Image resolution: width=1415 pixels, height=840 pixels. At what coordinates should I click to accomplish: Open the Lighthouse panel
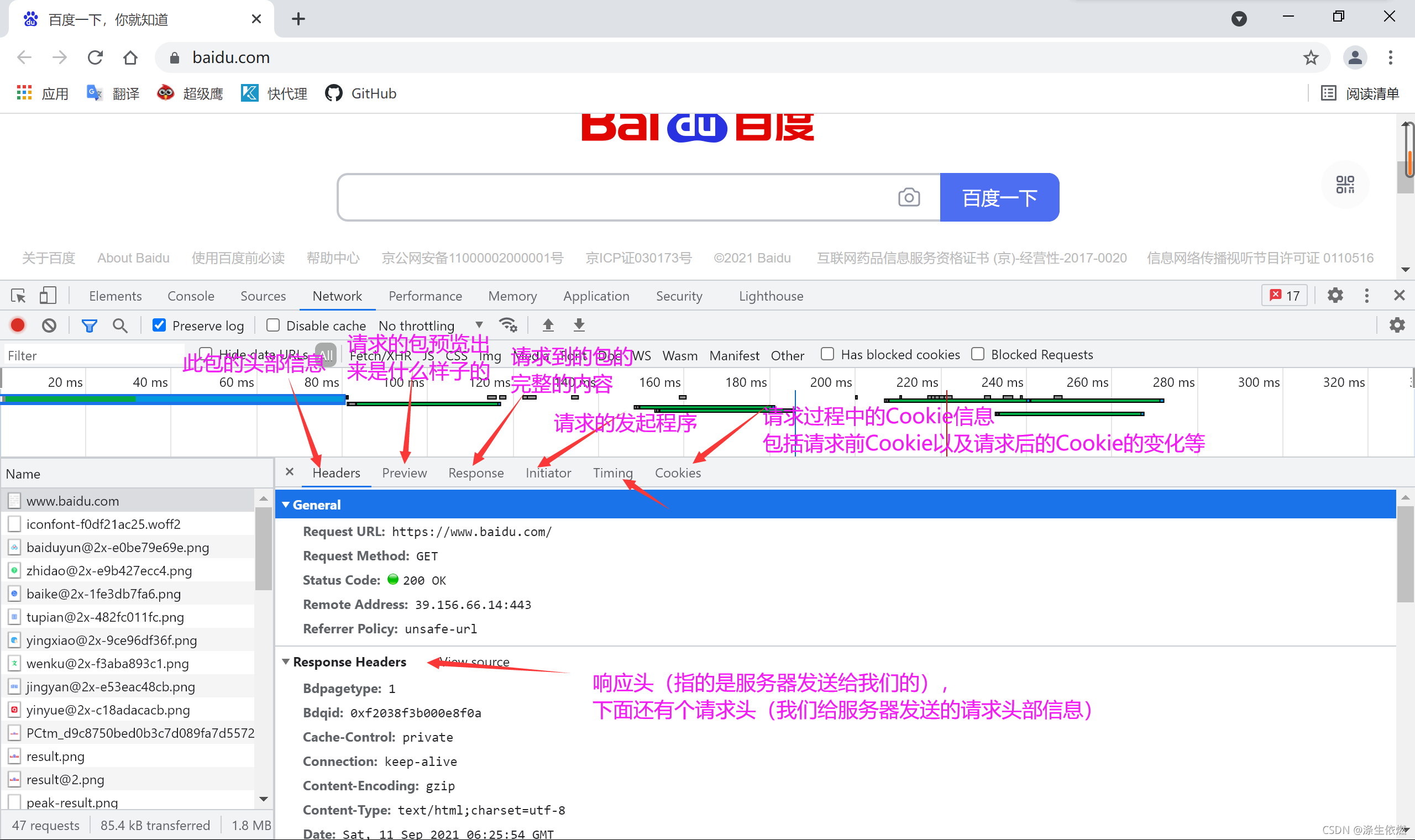[x=771, y=296]
